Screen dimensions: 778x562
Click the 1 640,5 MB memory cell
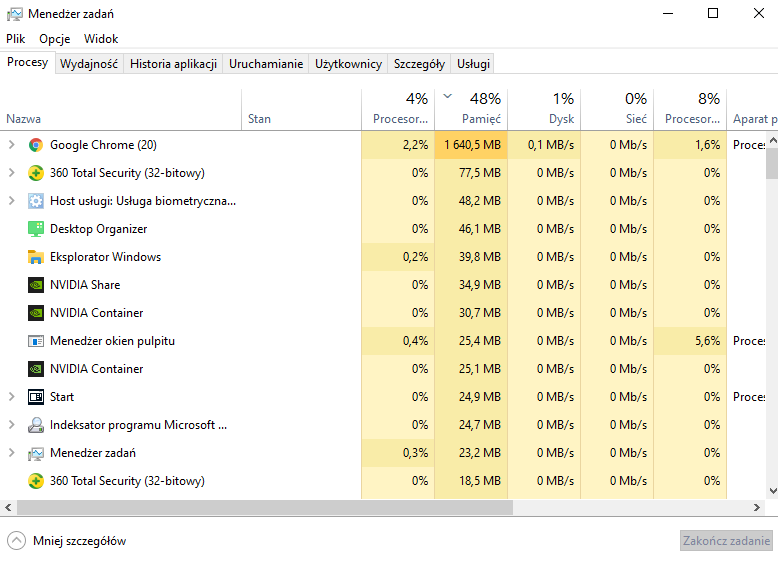pyautogui.click(x=471, y=145)
